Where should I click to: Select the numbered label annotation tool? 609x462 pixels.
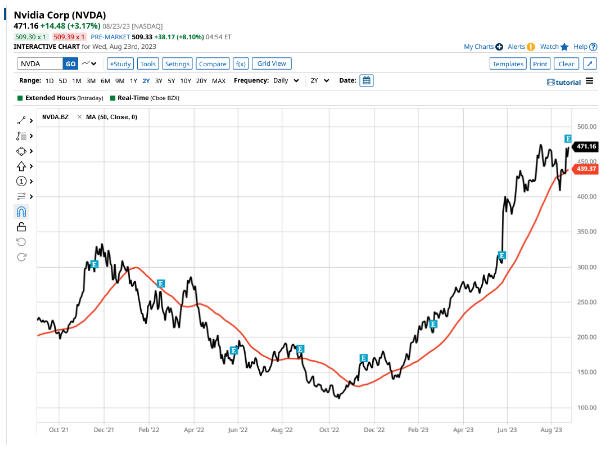point(21,181)
